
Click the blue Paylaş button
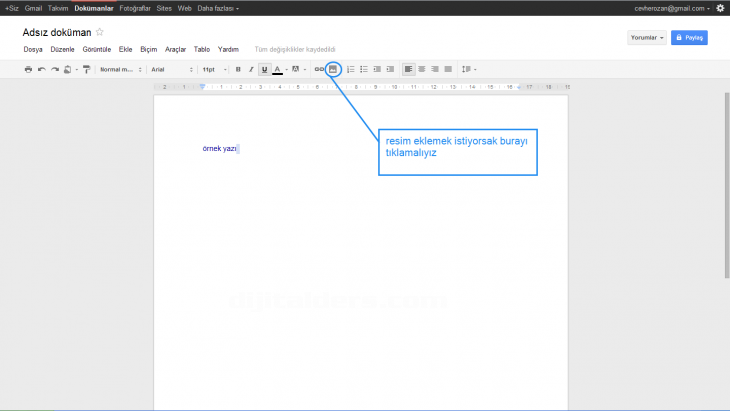pos(689,37)
